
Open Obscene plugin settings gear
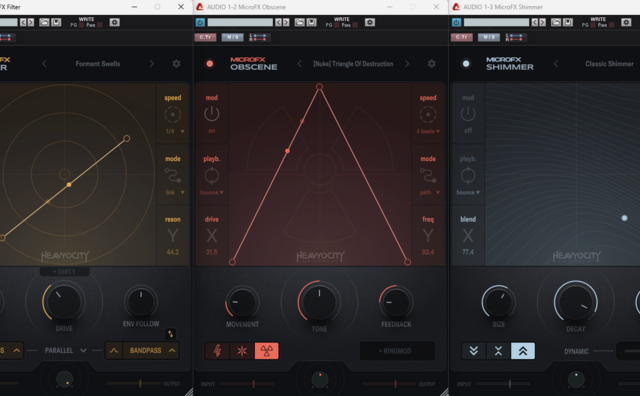pos(431,64)
